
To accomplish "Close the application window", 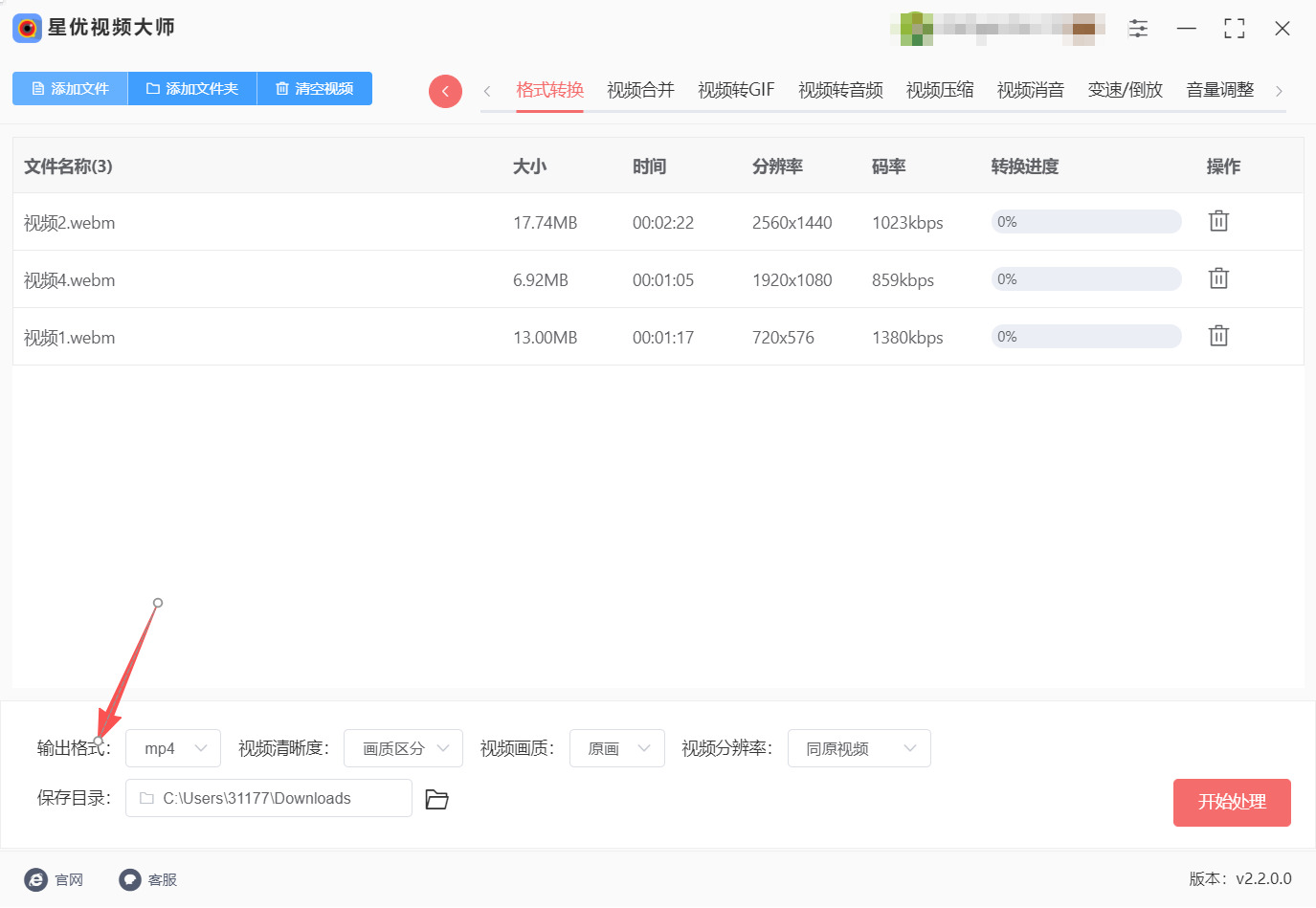I will 1283,29.
